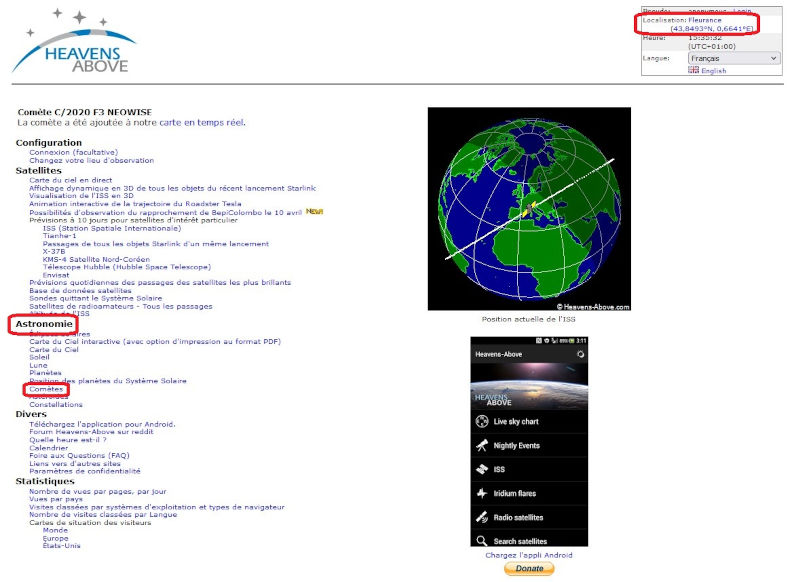Click the Astronomie section heading
The height and width of the screenshot is (582, 790).
coord(44,324)
